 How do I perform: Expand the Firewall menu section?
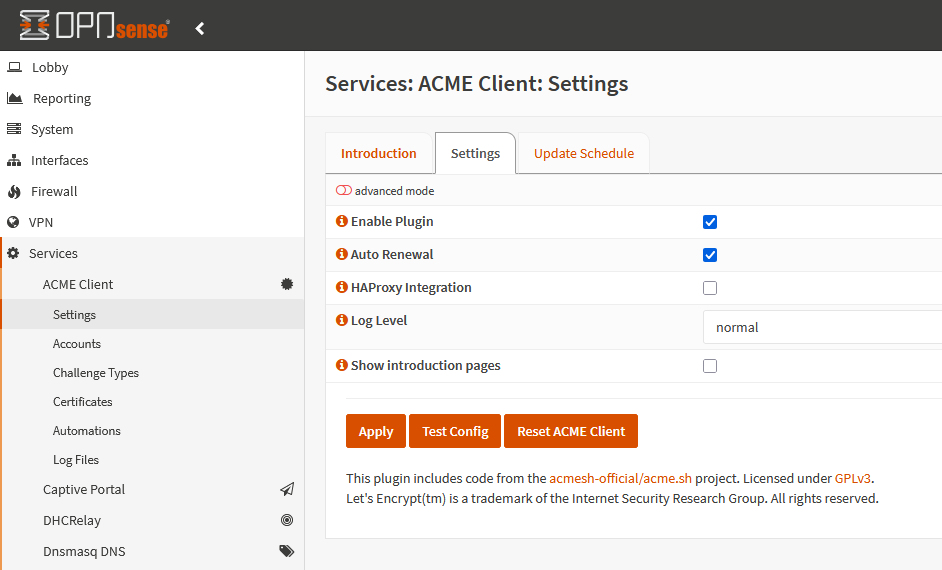pos(54,192)
